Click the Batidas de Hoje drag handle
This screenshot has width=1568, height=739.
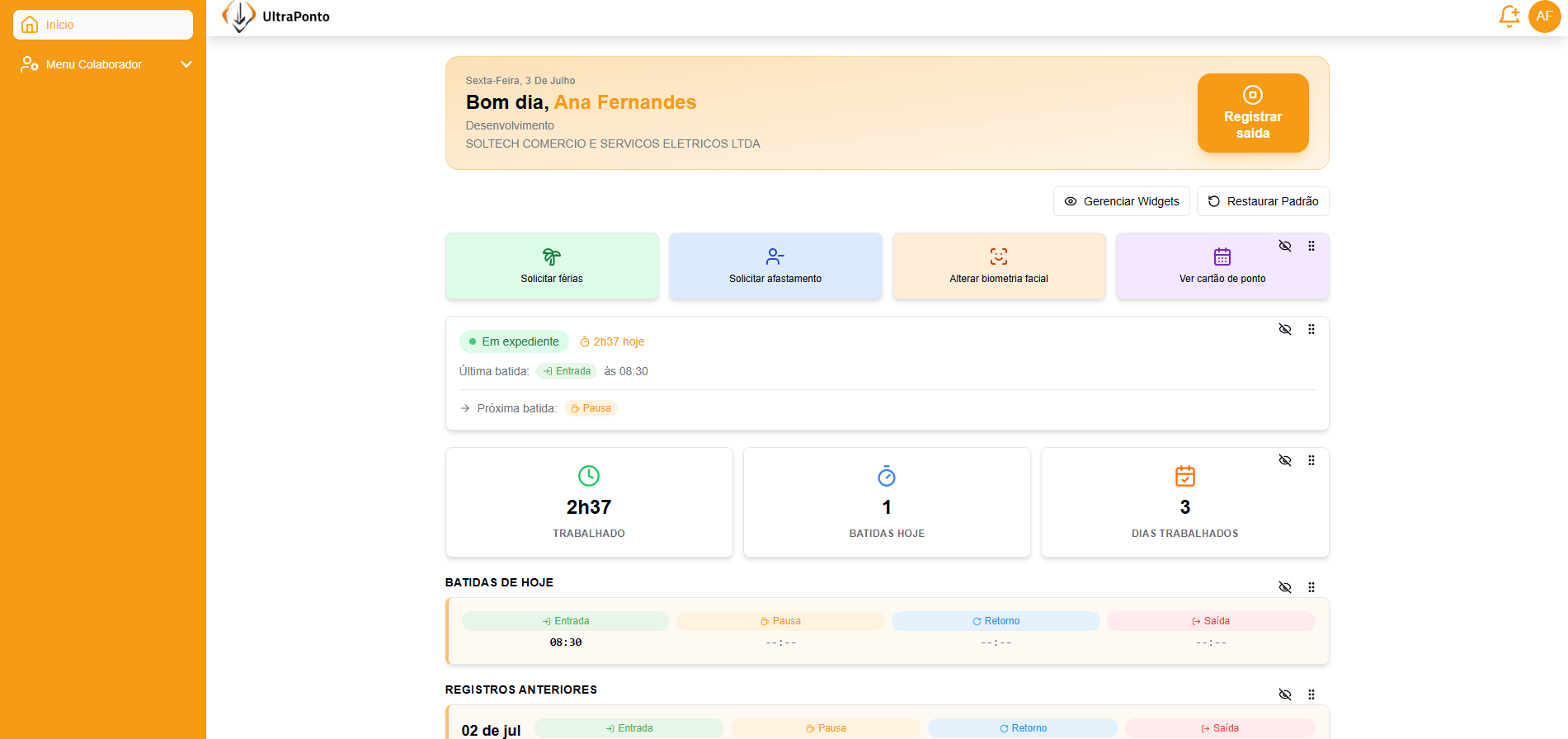click(1311, 587)
